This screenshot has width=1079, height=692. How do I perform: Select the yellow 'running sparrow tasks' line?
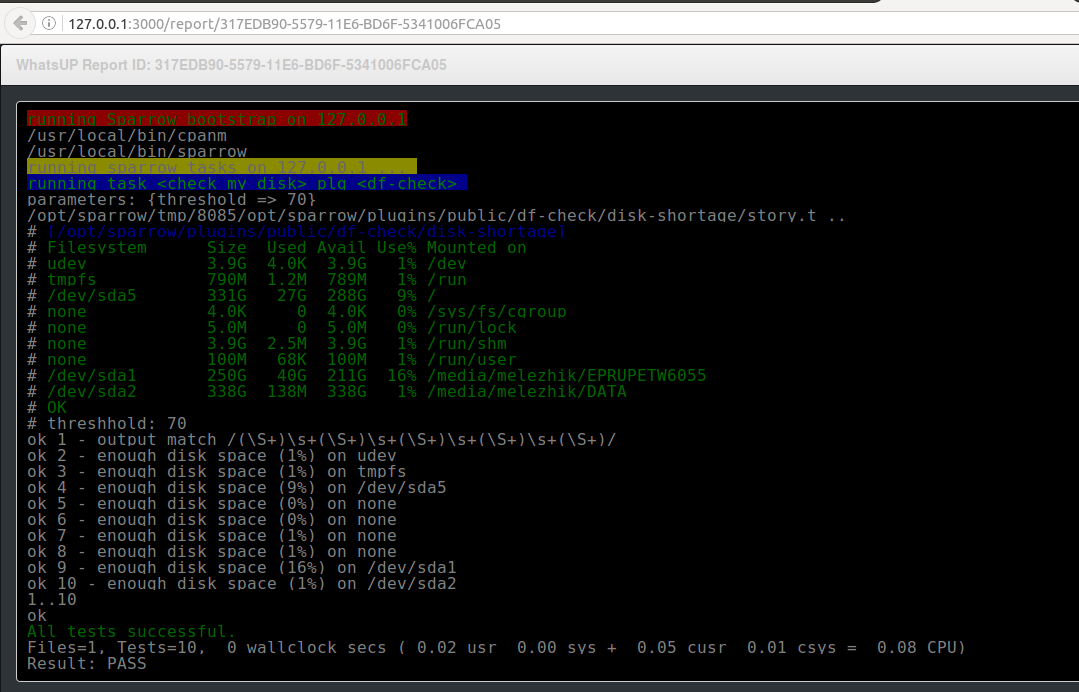[222, 167]
